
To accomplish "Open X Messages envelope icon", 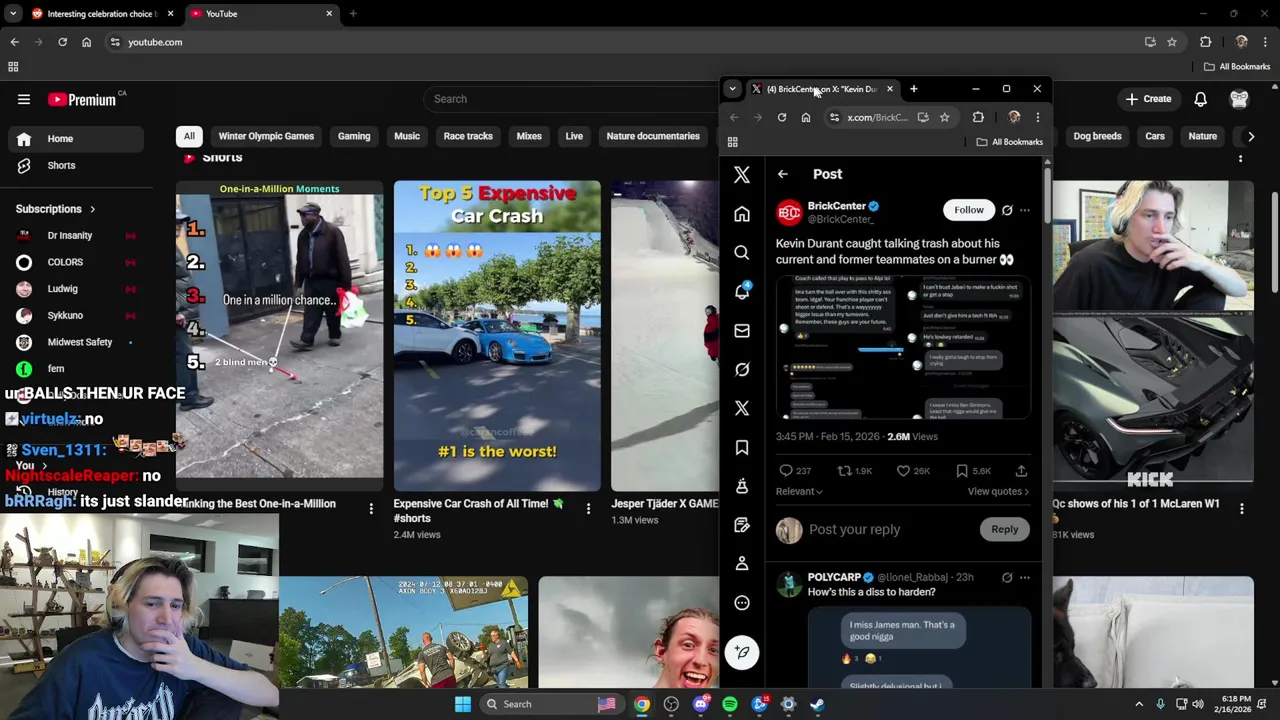I will tap(742, 330).
